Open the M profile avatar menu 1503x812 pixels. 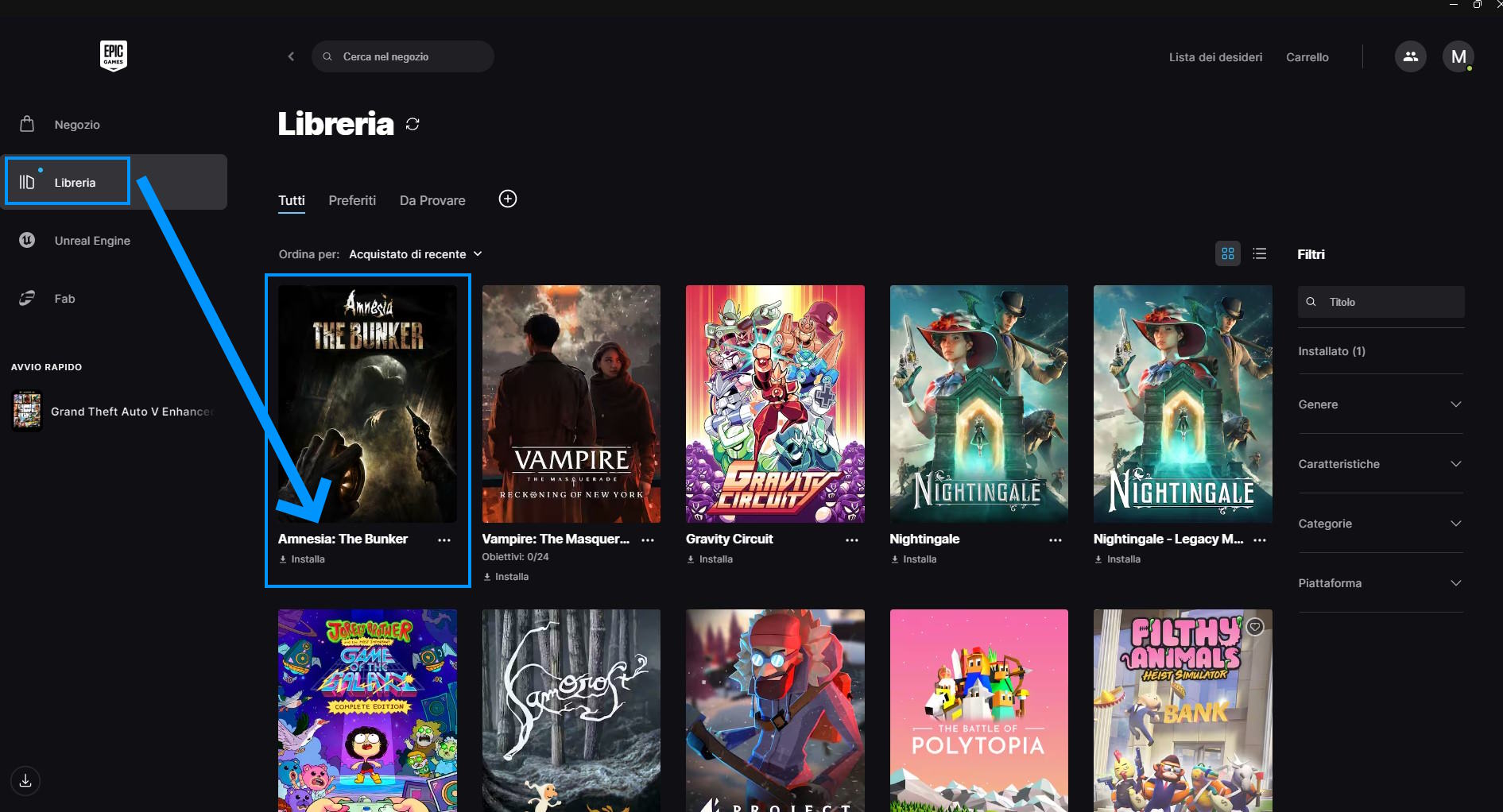point(1458,56)
